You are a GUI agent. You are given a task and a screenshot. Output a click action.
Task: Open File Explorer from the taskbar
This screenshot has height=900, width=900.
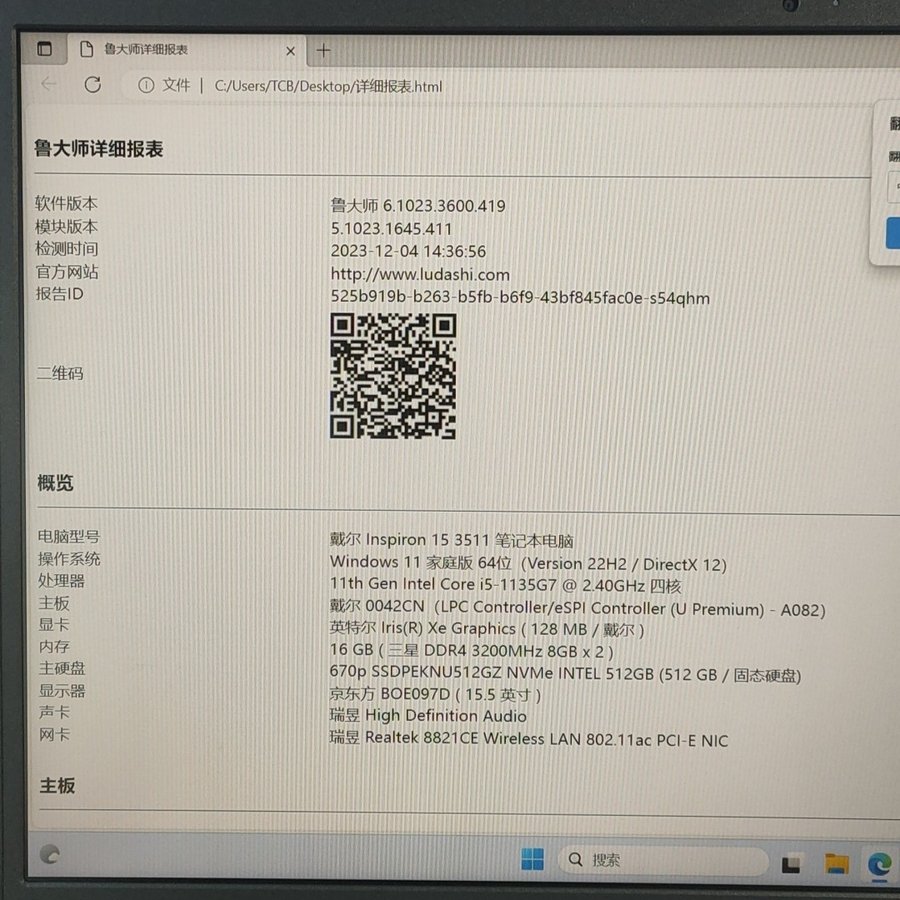coord(837,864)
